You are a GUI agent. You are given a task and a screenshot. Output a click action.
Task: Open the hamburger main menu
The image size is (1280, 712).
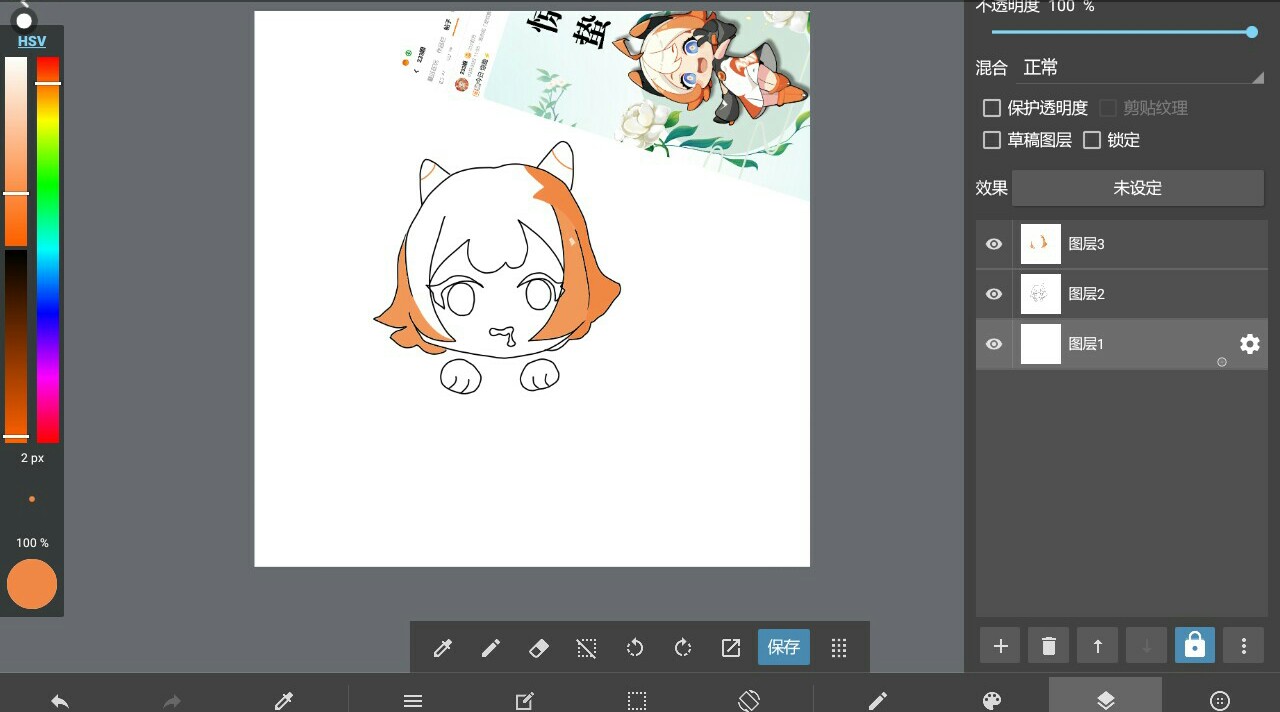pyautogui.click(x=413, y=701)
